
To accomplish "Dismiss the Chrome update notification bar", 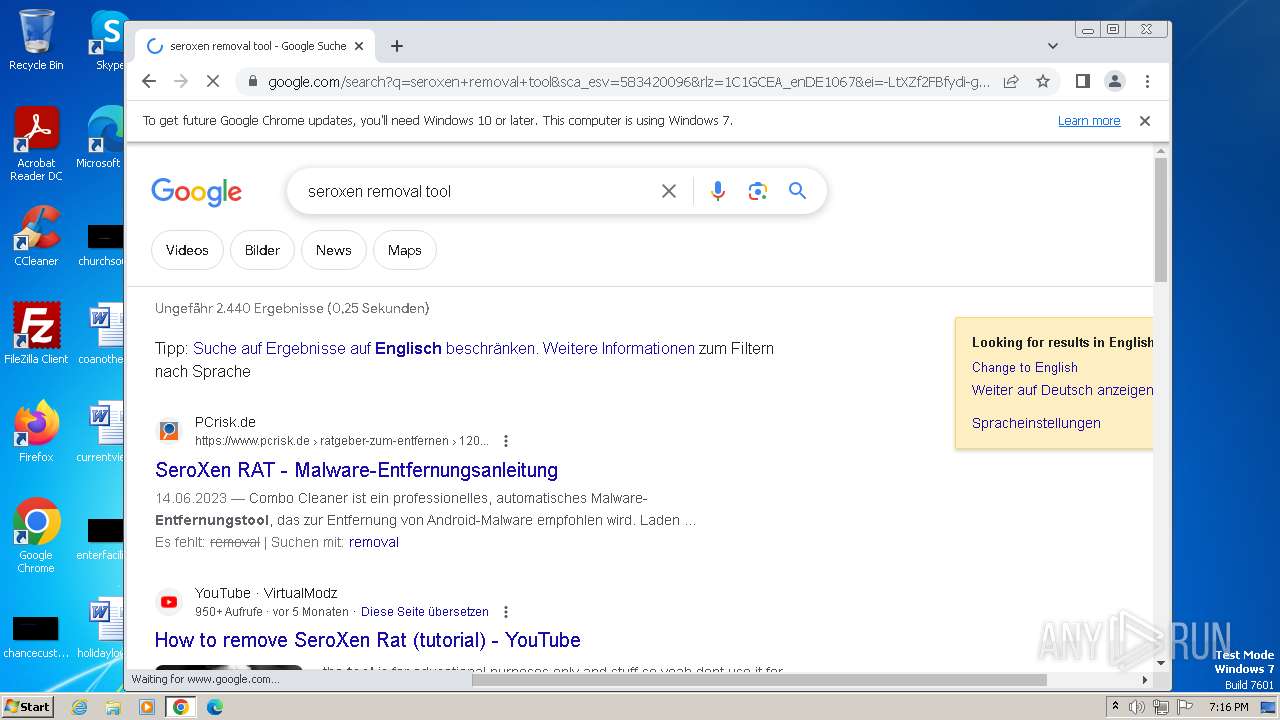I will [x=1145, y=121].
